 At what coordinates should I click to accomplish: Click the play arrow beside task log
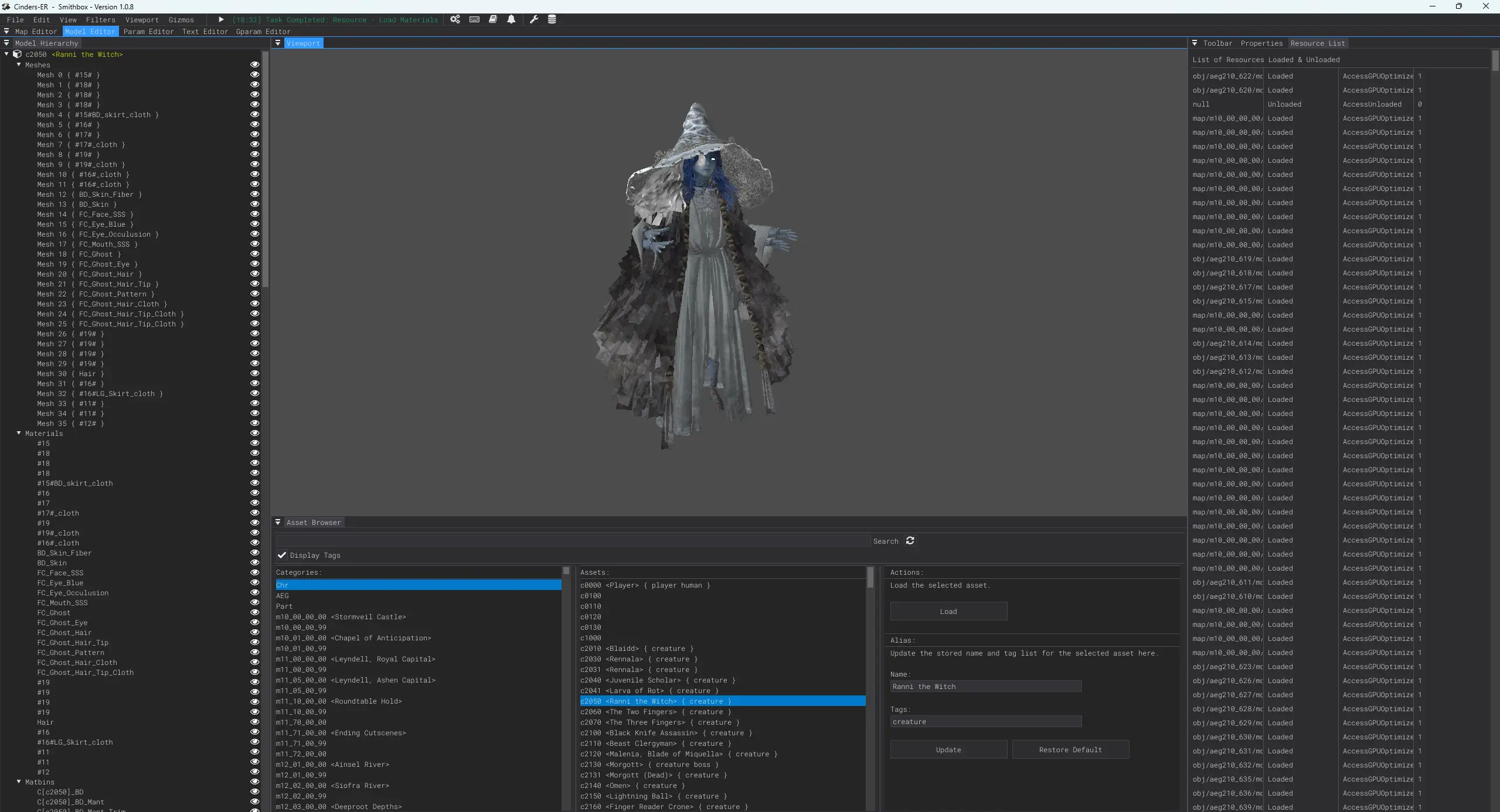pos(221,19)
